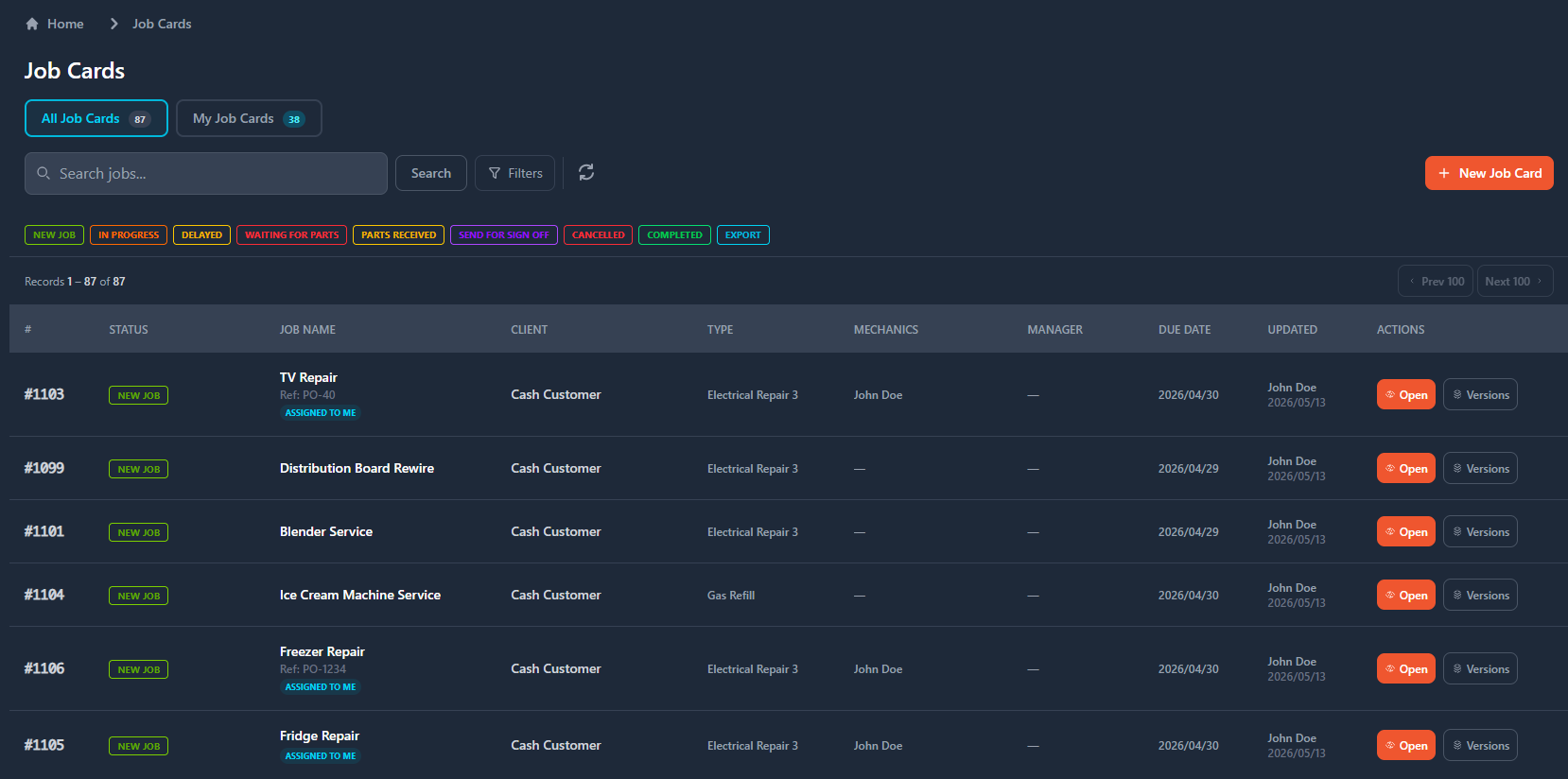Screen dimensions: 1568x779
Task: View Versions for Freezer Repair job
Action: click(x=1480, y=668)
